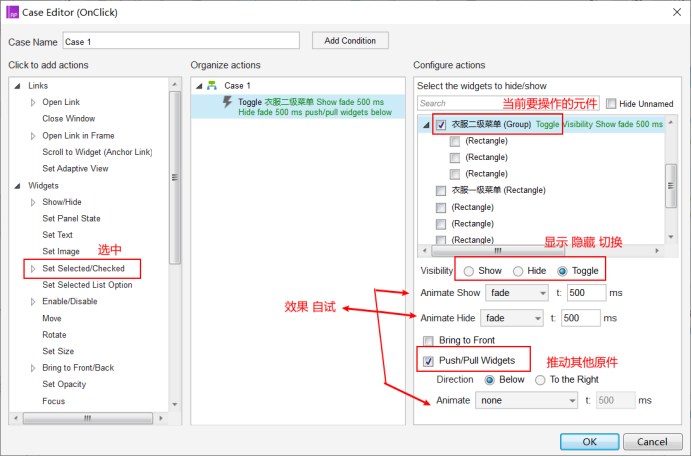This screenshot has width=692, height=457.
Task: Open the push/pull Animate none dropdown
Action: click(x=527, y=401)
